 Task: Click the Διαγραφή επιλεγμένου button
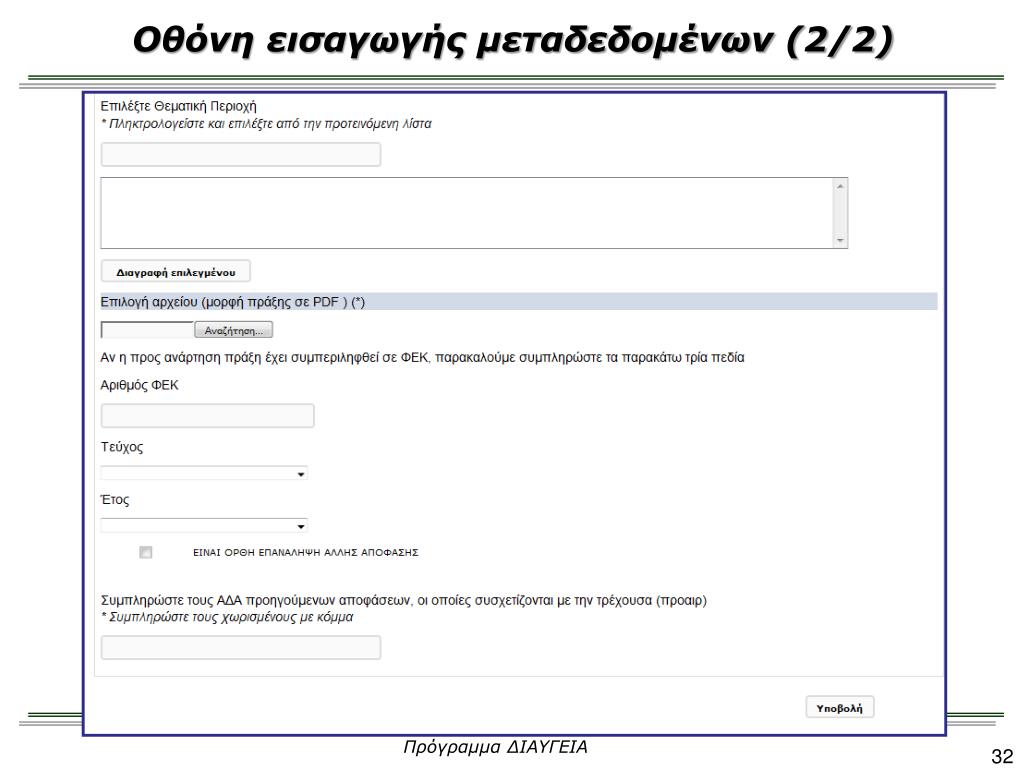click(176, 272)
